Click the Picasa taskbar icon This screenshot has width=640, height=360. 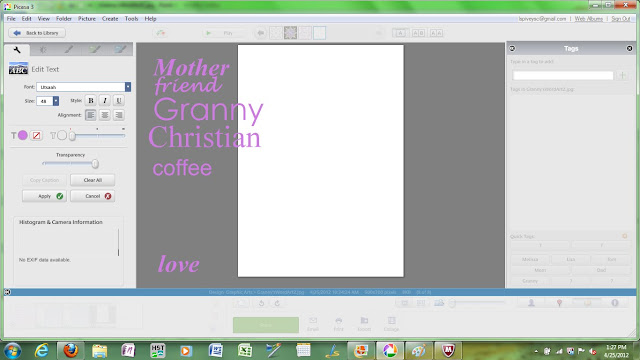pos(390,351)
